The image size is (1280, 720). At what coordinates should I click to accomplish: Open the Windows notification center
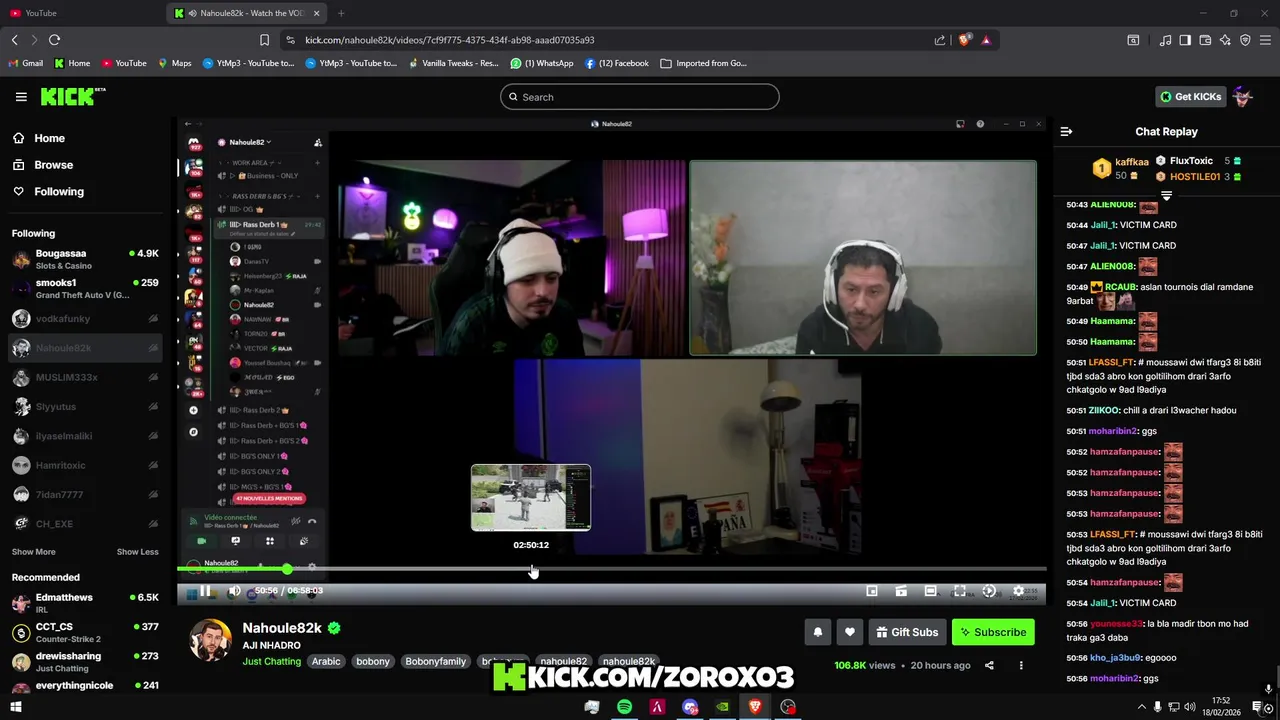pos(1258,707)
